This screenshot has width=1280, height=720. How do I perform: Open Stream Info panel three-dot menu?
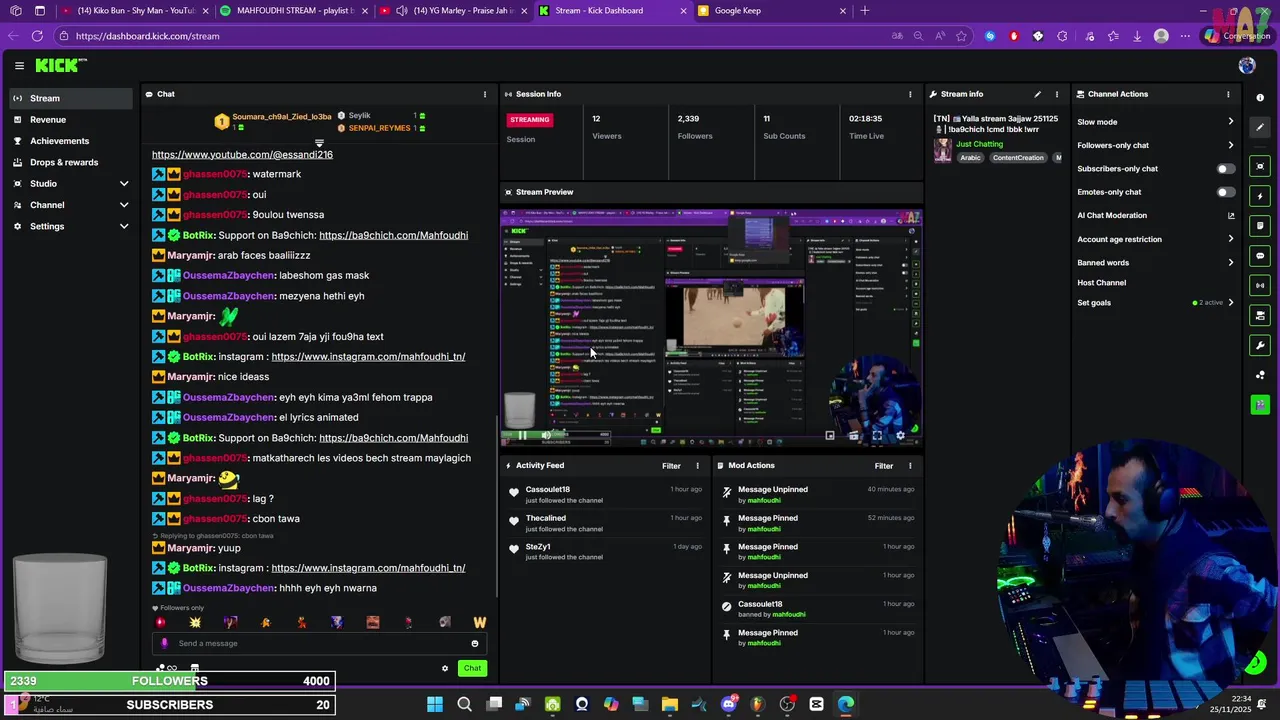coord(1057,94)
